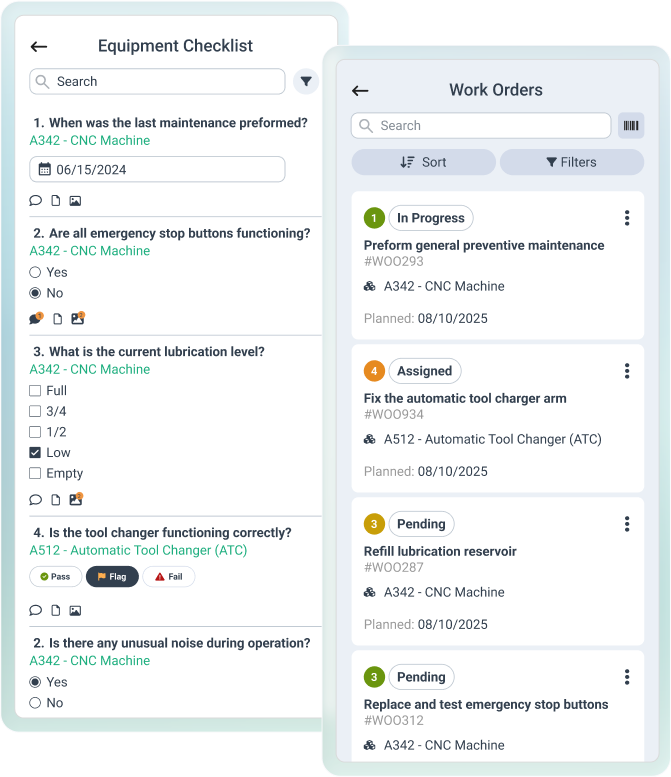The width and height of the screenshot is (671, 777).
Task: Open the Sort options for work orders
Action: pyautogui.click(x=423, y=162)
